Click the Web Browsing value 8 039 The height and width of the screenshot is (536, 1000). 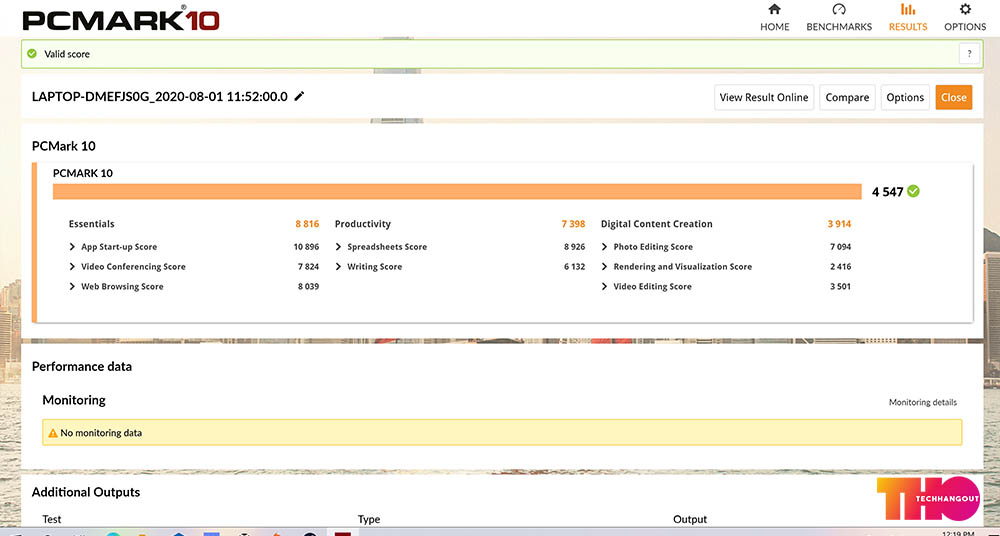[308, 287]
